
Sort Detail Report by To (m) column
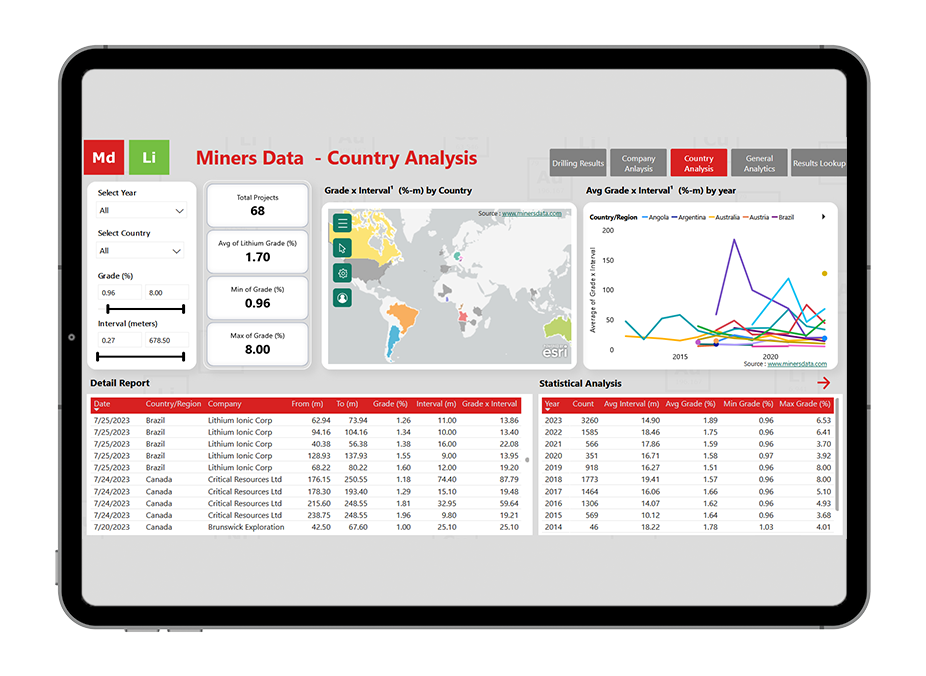point(347,404)
